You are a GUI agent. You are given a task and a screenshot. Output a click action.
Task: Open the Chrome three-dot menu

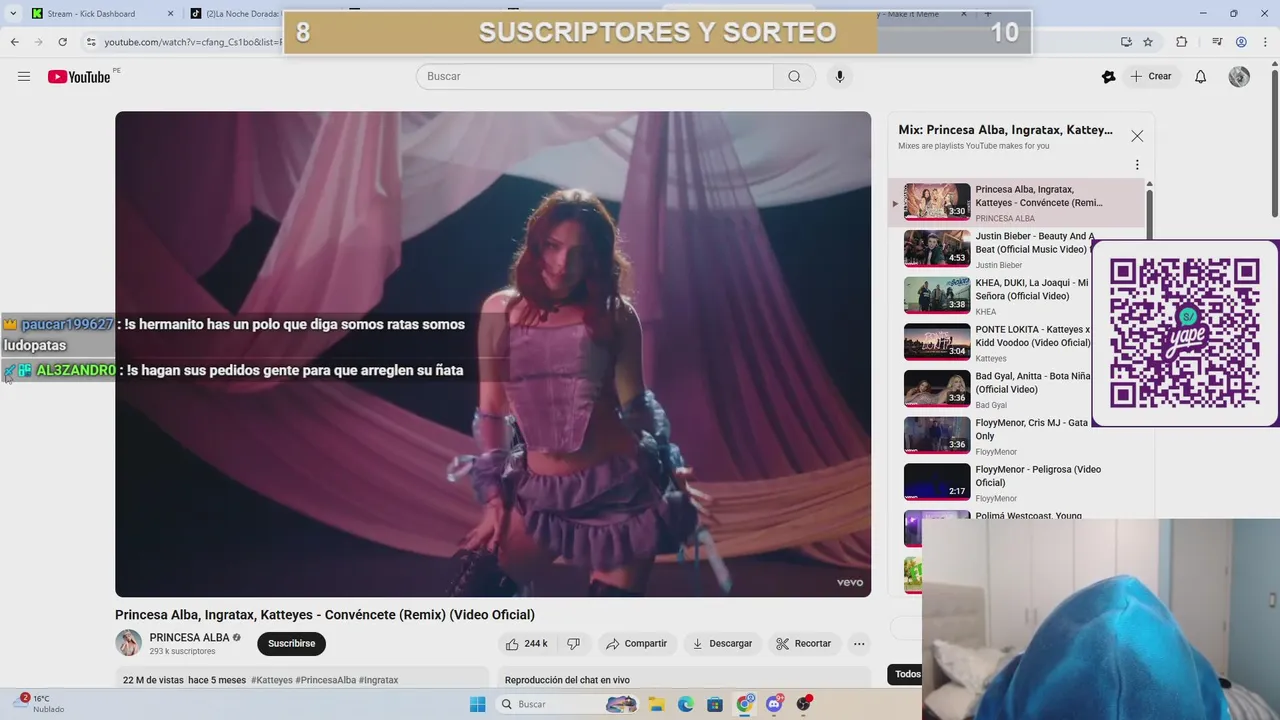coord(1264,42)
